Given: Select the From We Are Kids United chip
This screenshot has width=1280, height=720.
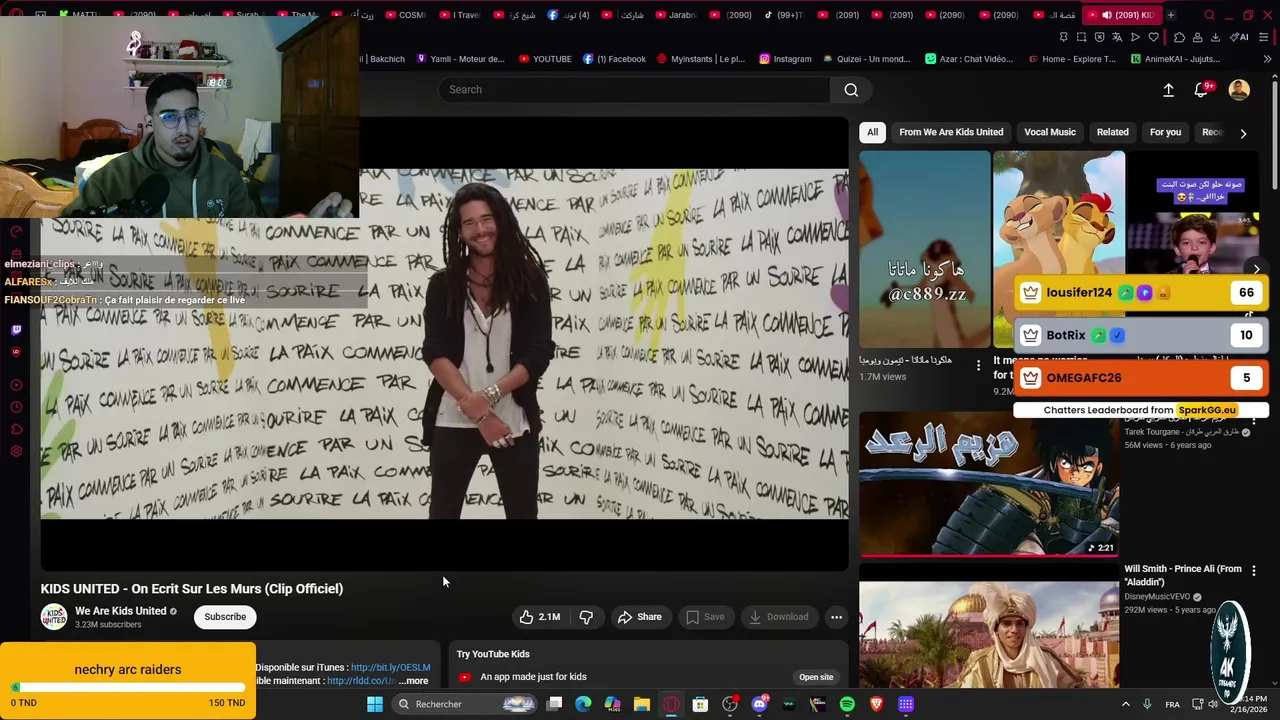Looking at the screenshot, I should coord(951,132).
